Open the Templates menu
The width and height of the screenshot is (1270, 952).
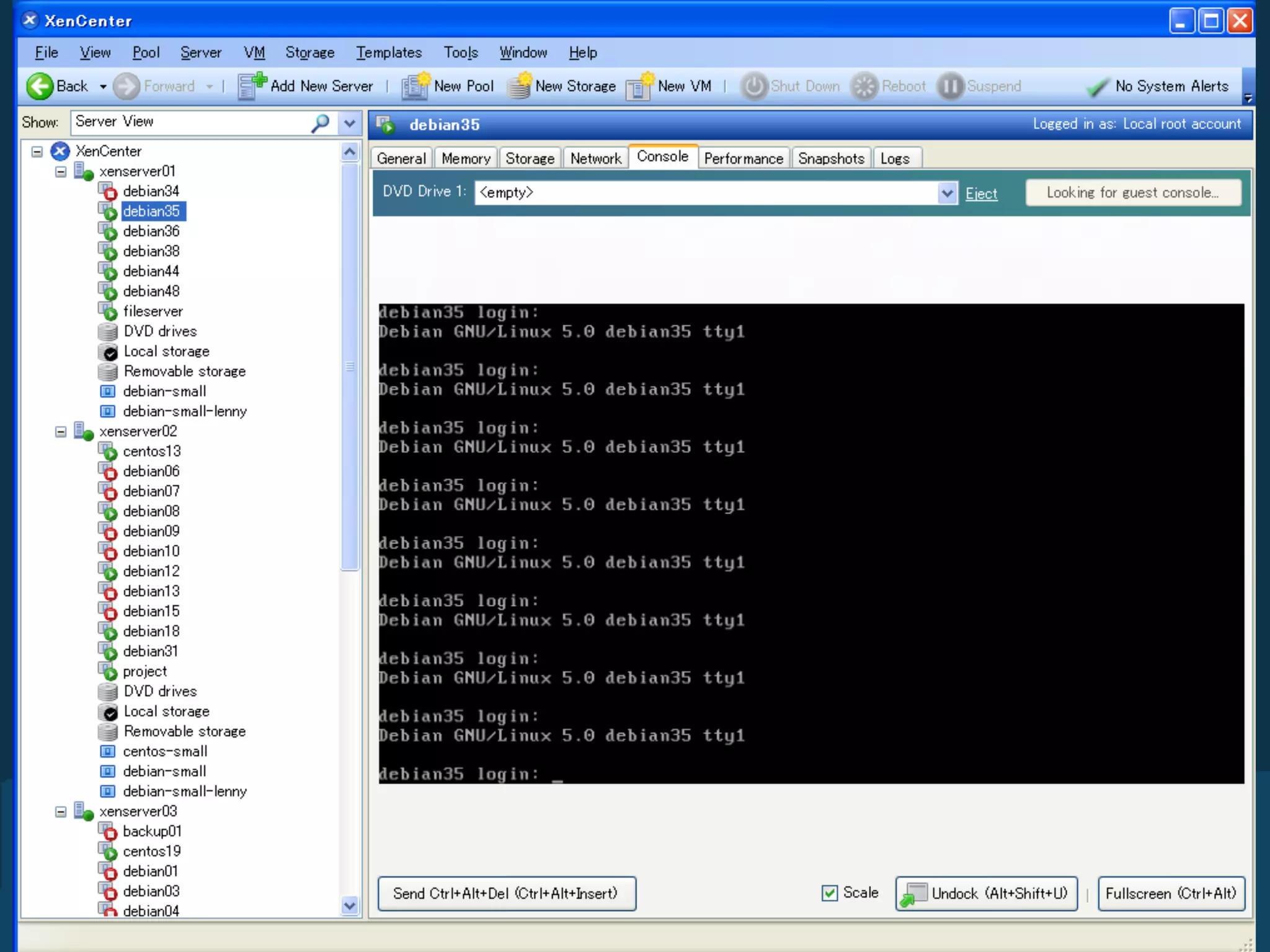388,53
